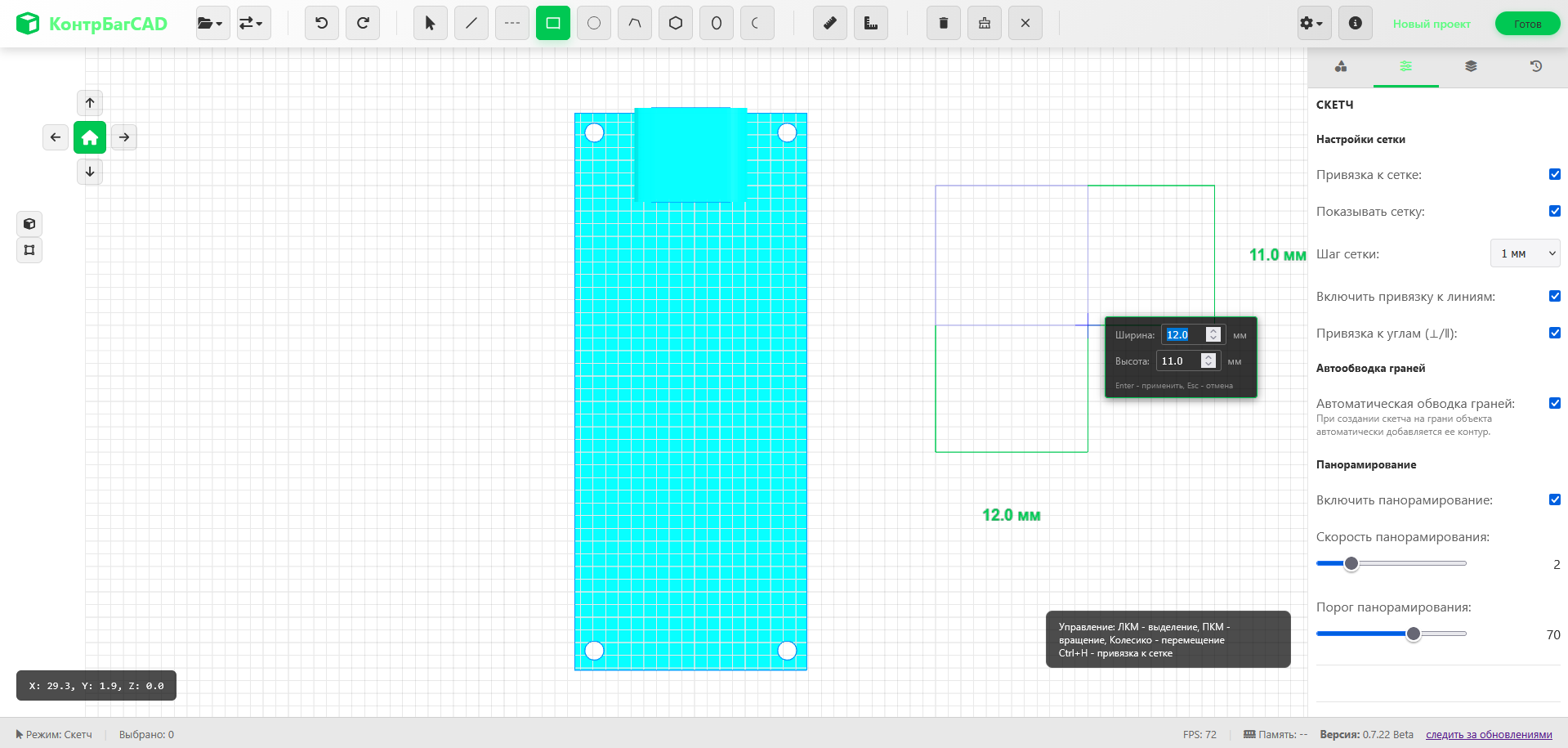Switch to the layers tab
This screenshot has width=1568, height=748.
click(1471, 66)
